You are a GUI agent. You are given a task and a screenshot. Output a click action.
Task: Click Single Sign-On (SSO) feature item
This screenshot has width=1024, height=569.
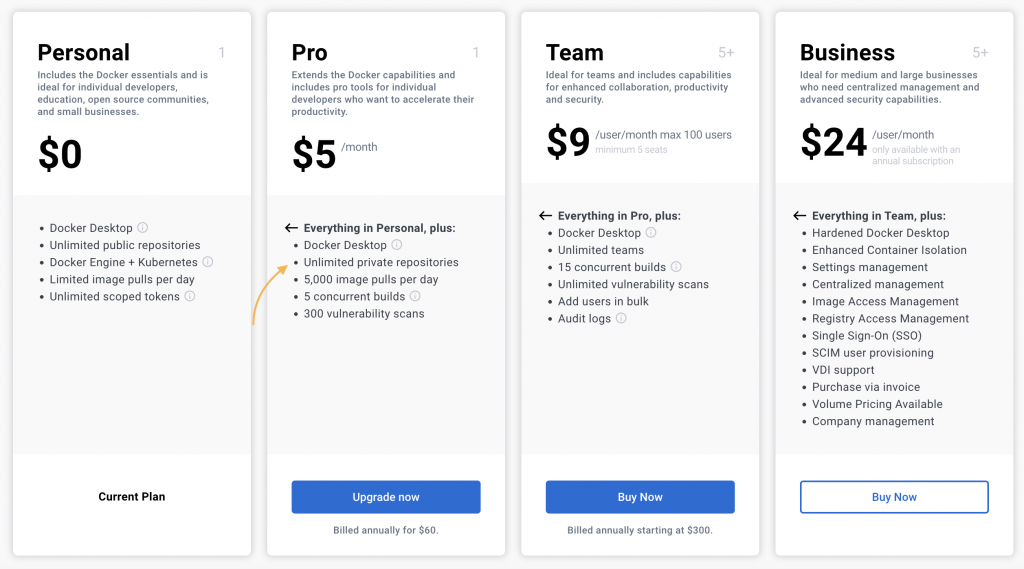coord(866,336)
